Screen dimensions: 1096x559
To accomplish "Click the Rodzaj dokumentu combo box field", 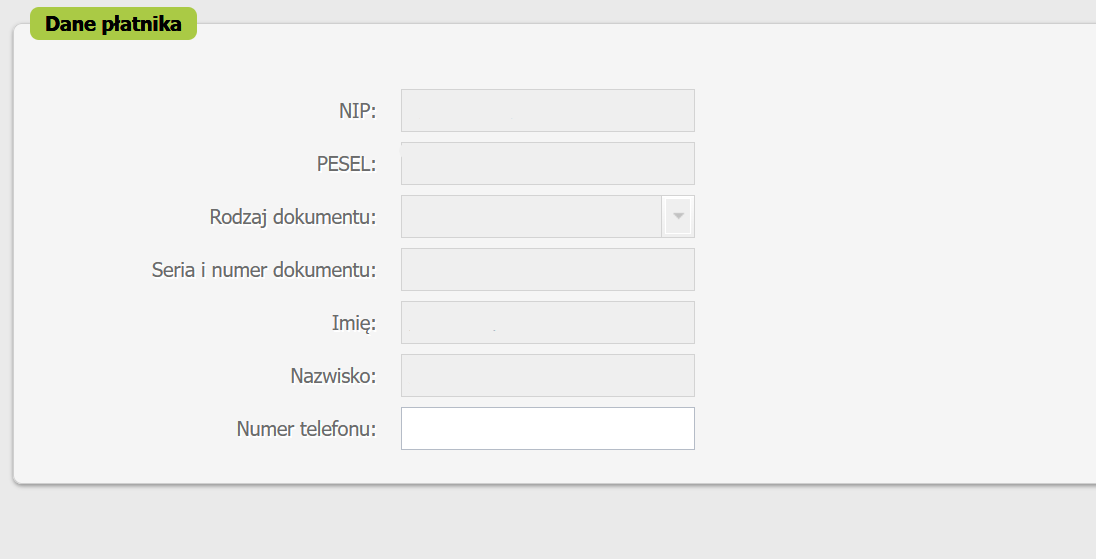I will pos(531,217).
